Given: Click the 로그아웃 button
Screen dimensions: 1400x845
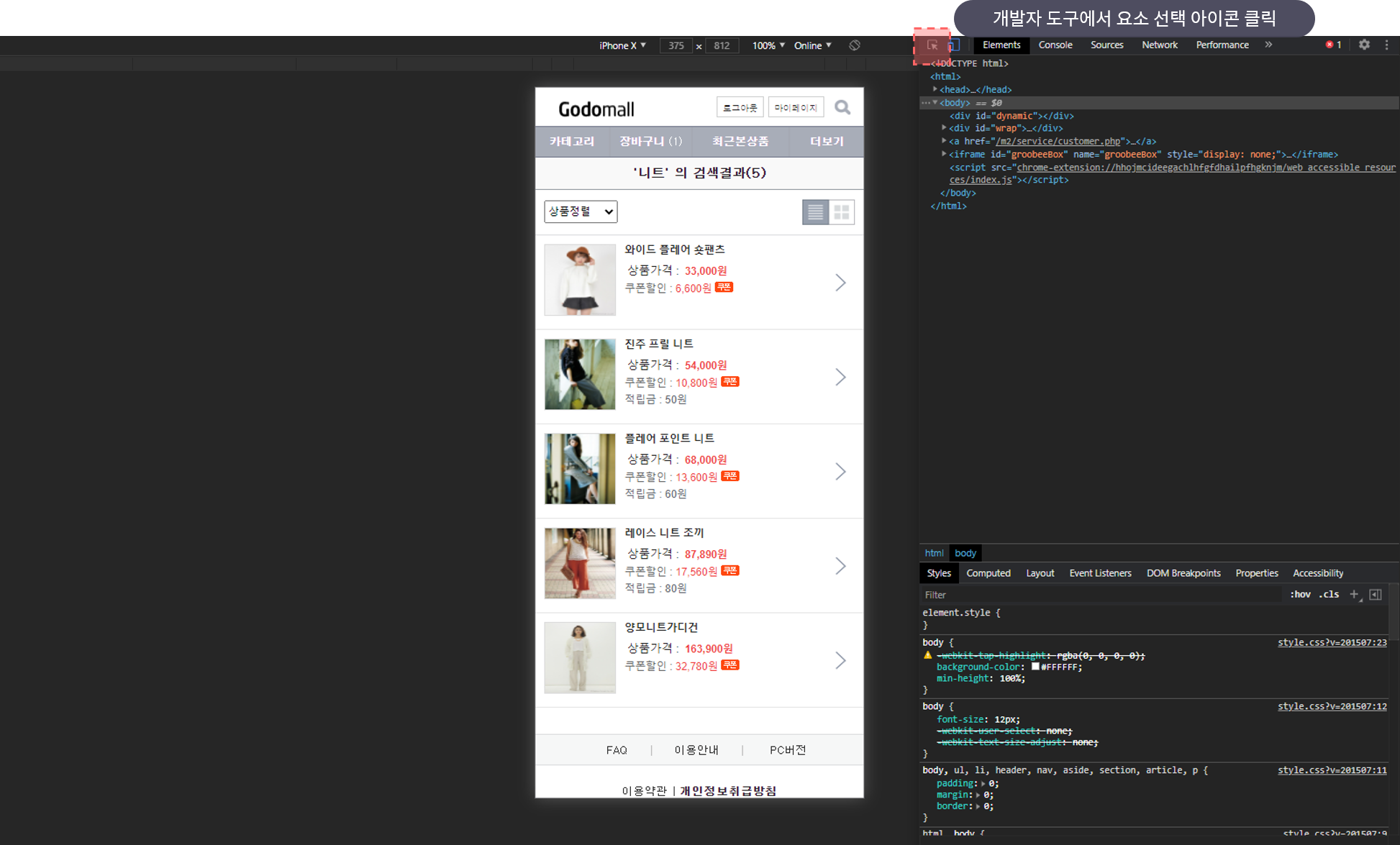Looking at the screenshot, I should pyautogui.click(x=740, y=108).
